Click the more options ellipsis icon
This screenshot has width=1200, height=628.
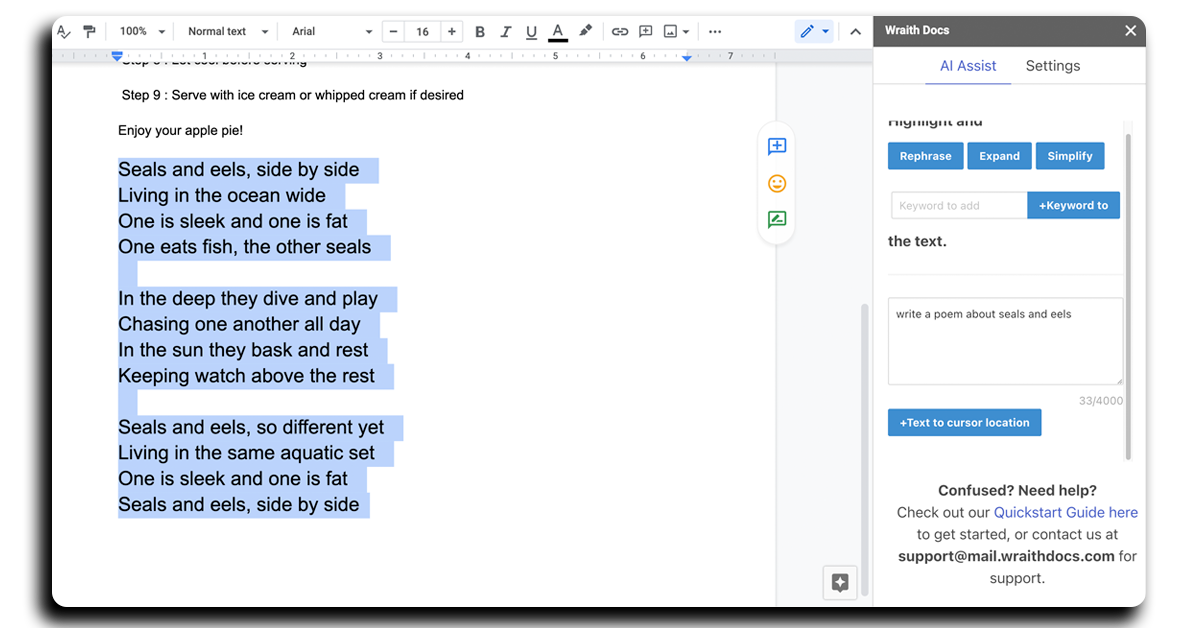[715, 32]
